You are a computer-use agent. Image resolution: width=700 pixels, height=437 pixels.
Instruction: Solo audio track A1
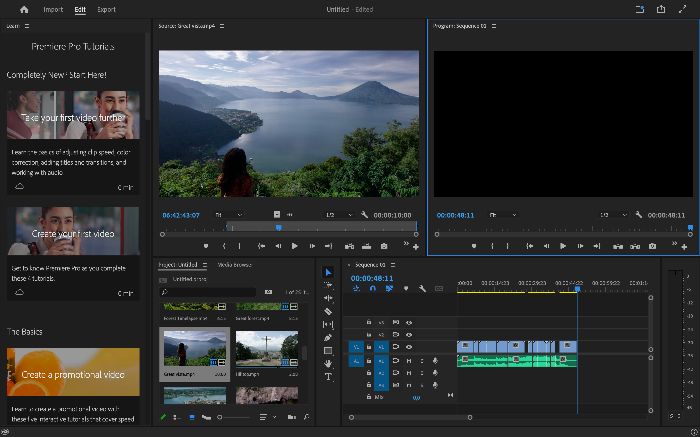tap(422, 360)
